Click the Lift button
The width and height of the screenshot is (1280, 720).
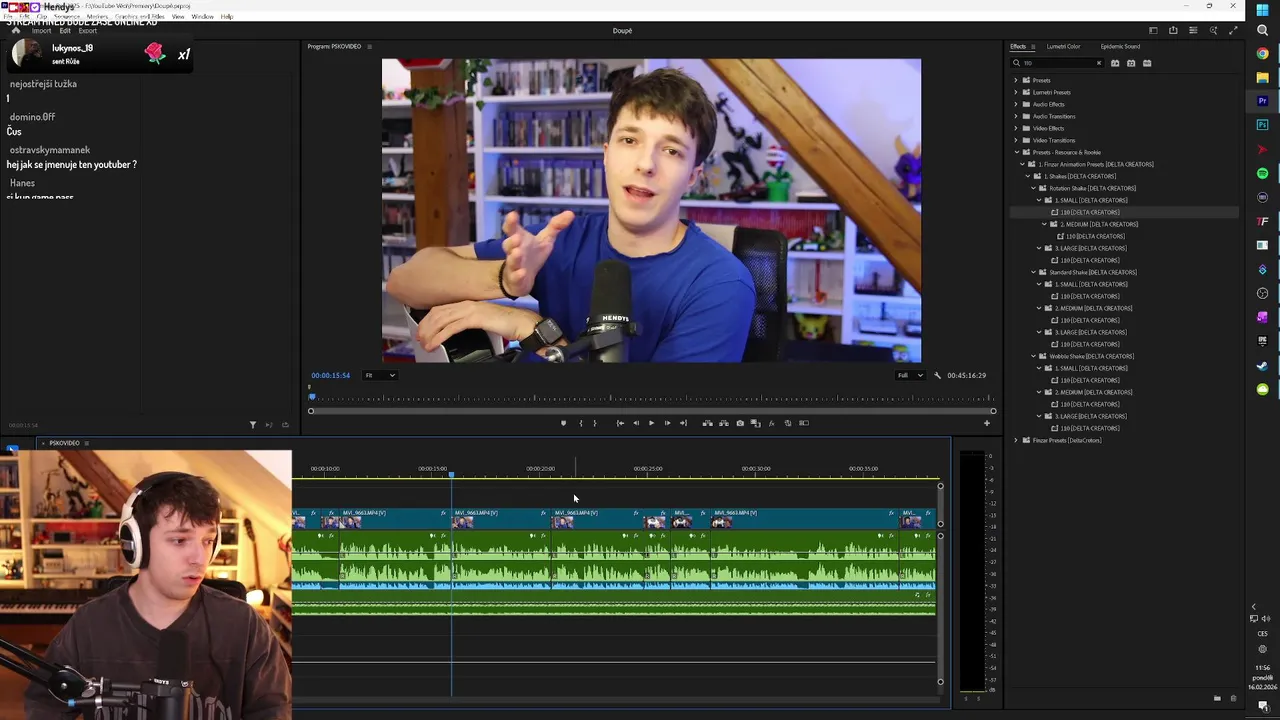click(707, 423)
